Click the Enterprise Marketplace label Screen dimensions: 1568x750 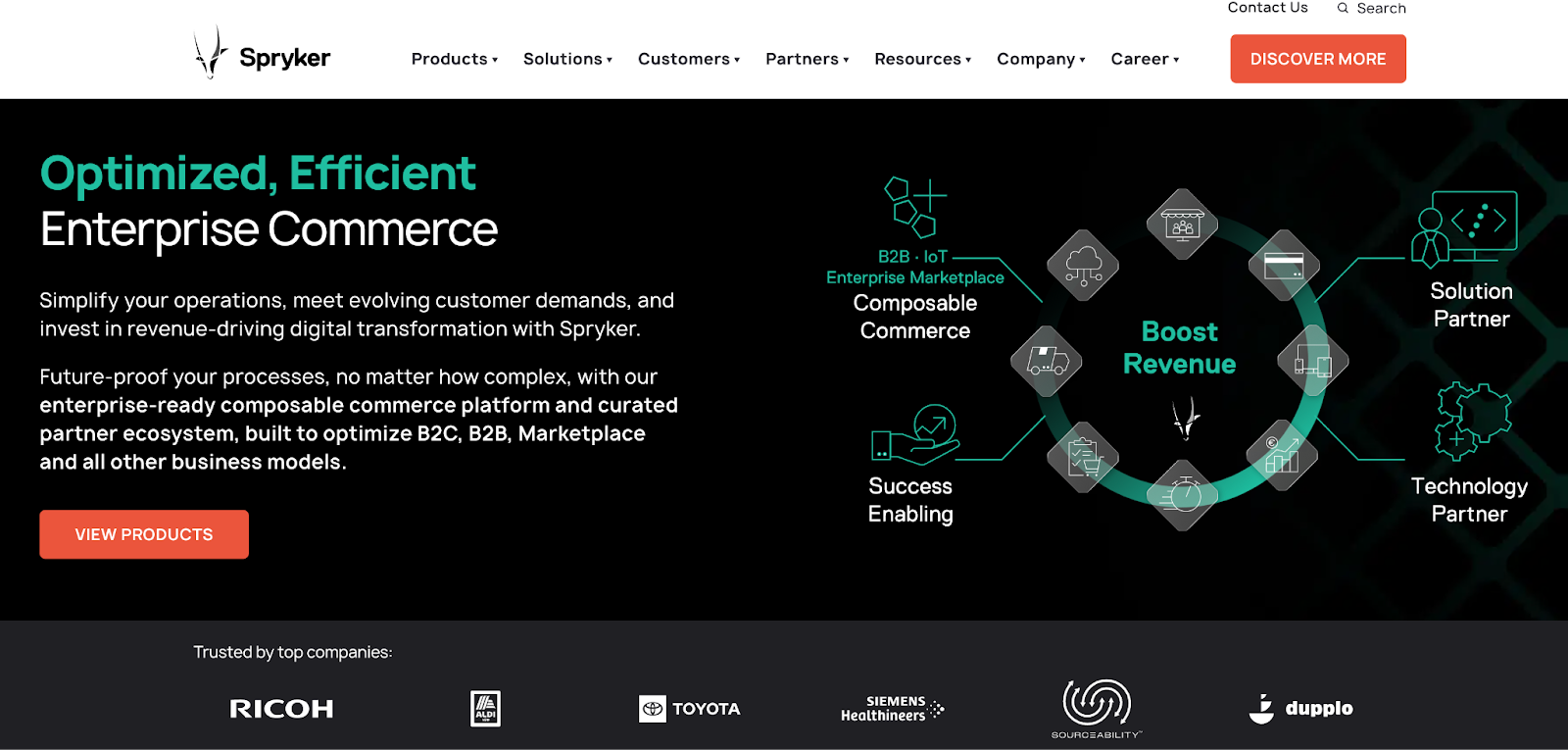point(915,277)
